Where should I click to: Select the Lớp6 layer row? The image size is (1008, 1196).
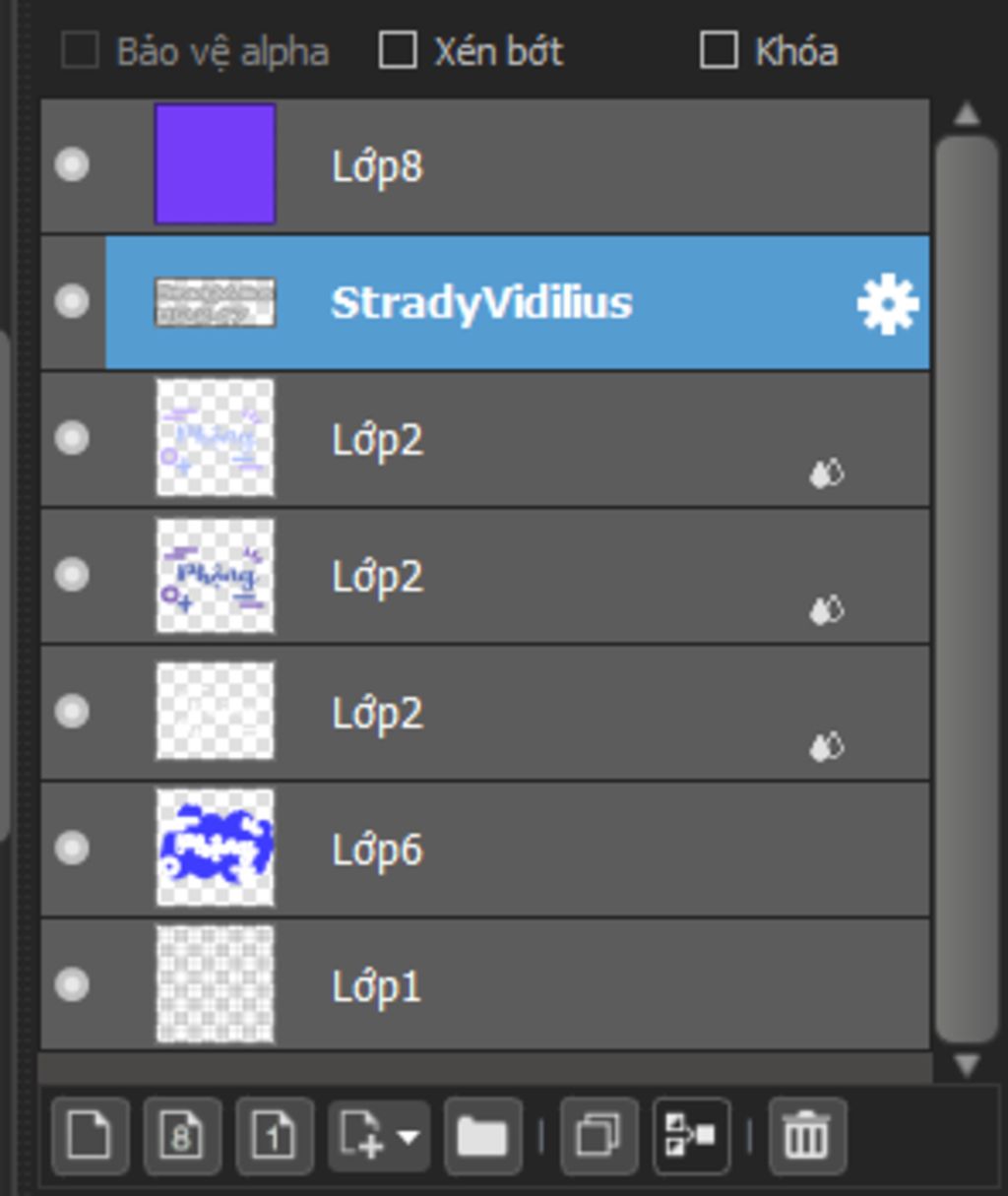pos(485,848)
